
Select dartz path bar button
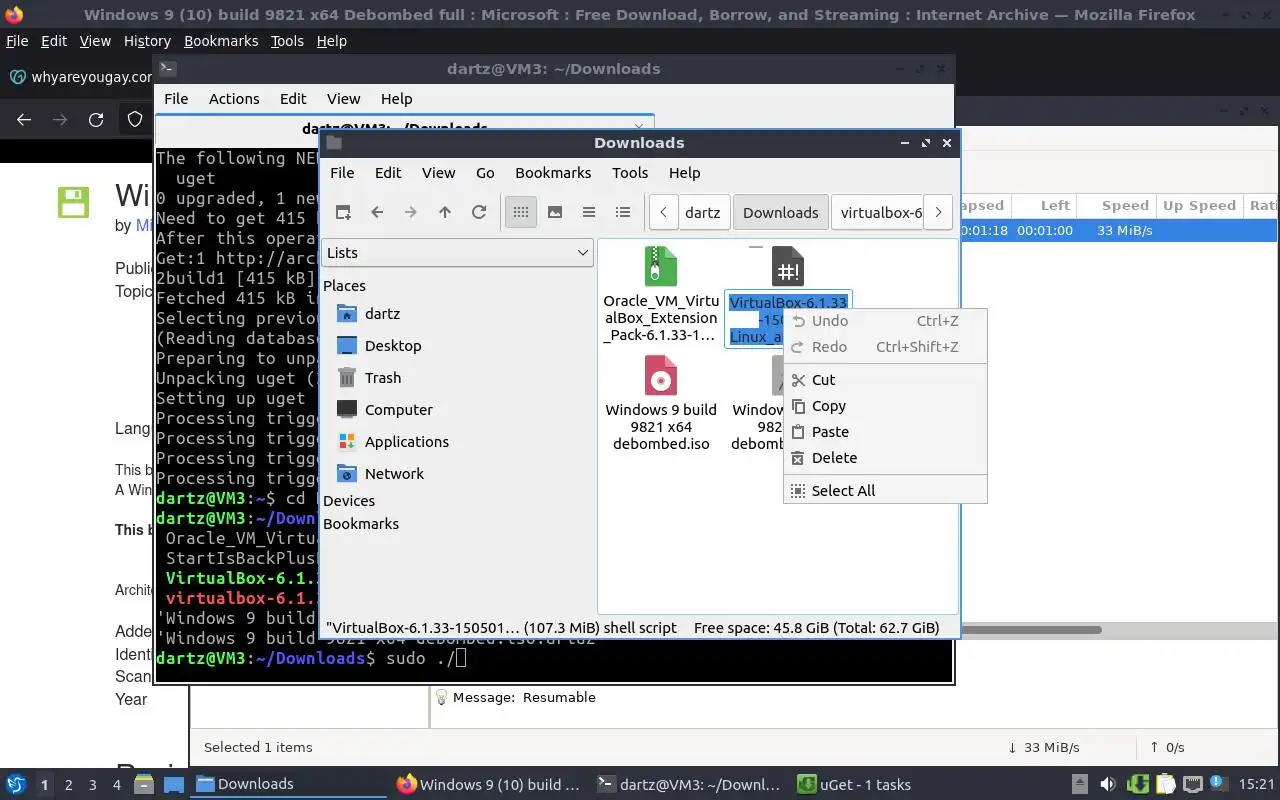(x=703, y=212)
